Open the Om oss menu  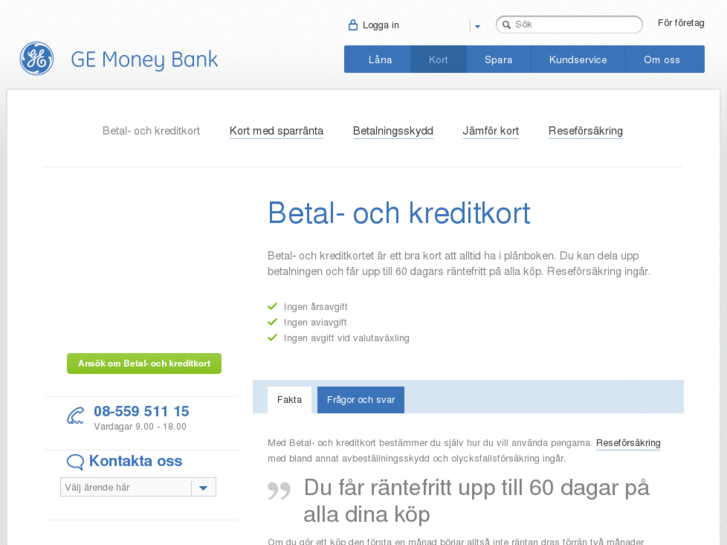click(662, 59)
